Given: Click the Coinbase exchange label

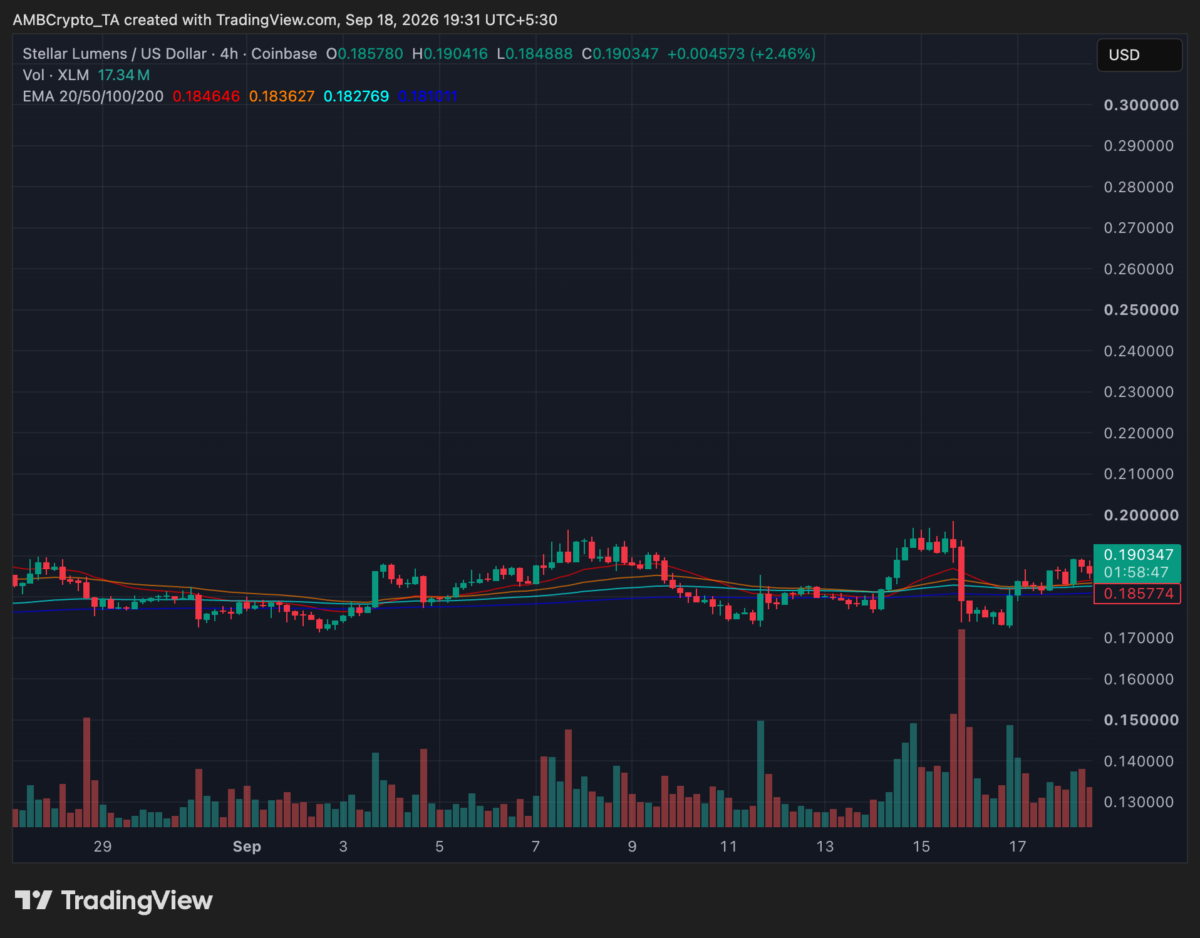Looking at the screenshot, I should 287,54.
